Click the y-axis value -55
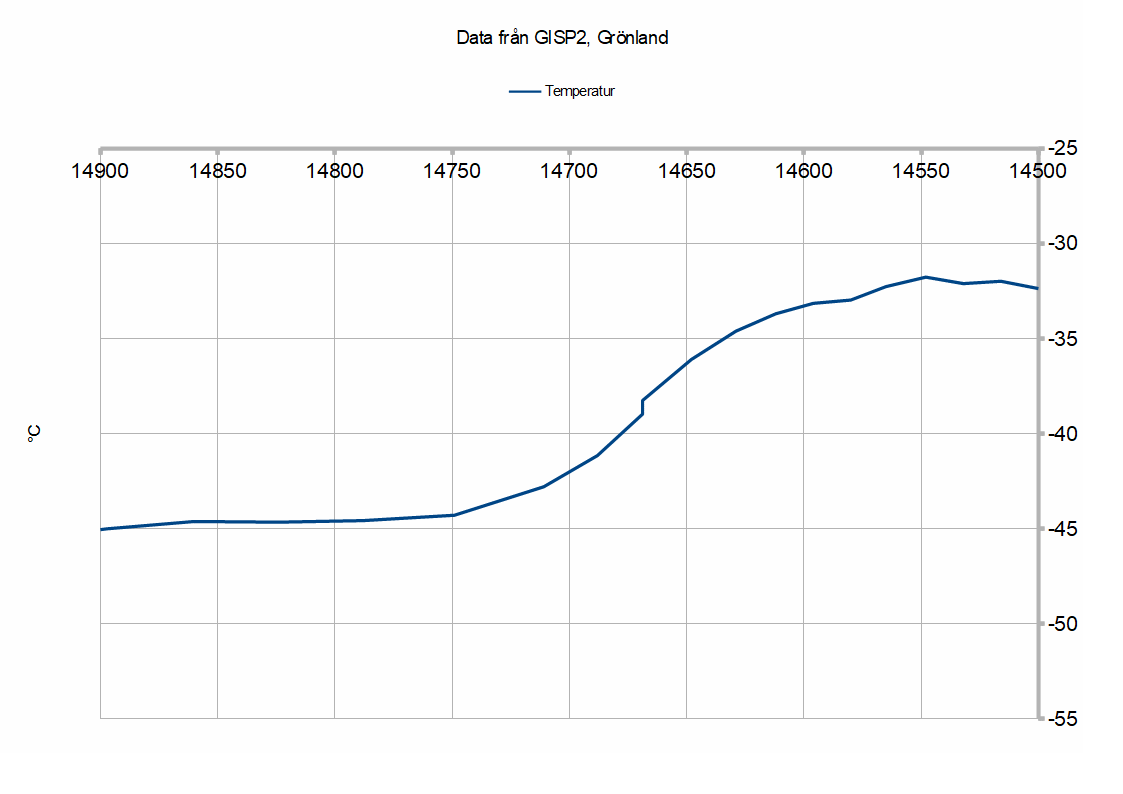This screenshot has height=794, width=1123. [x=1063, y=719]
